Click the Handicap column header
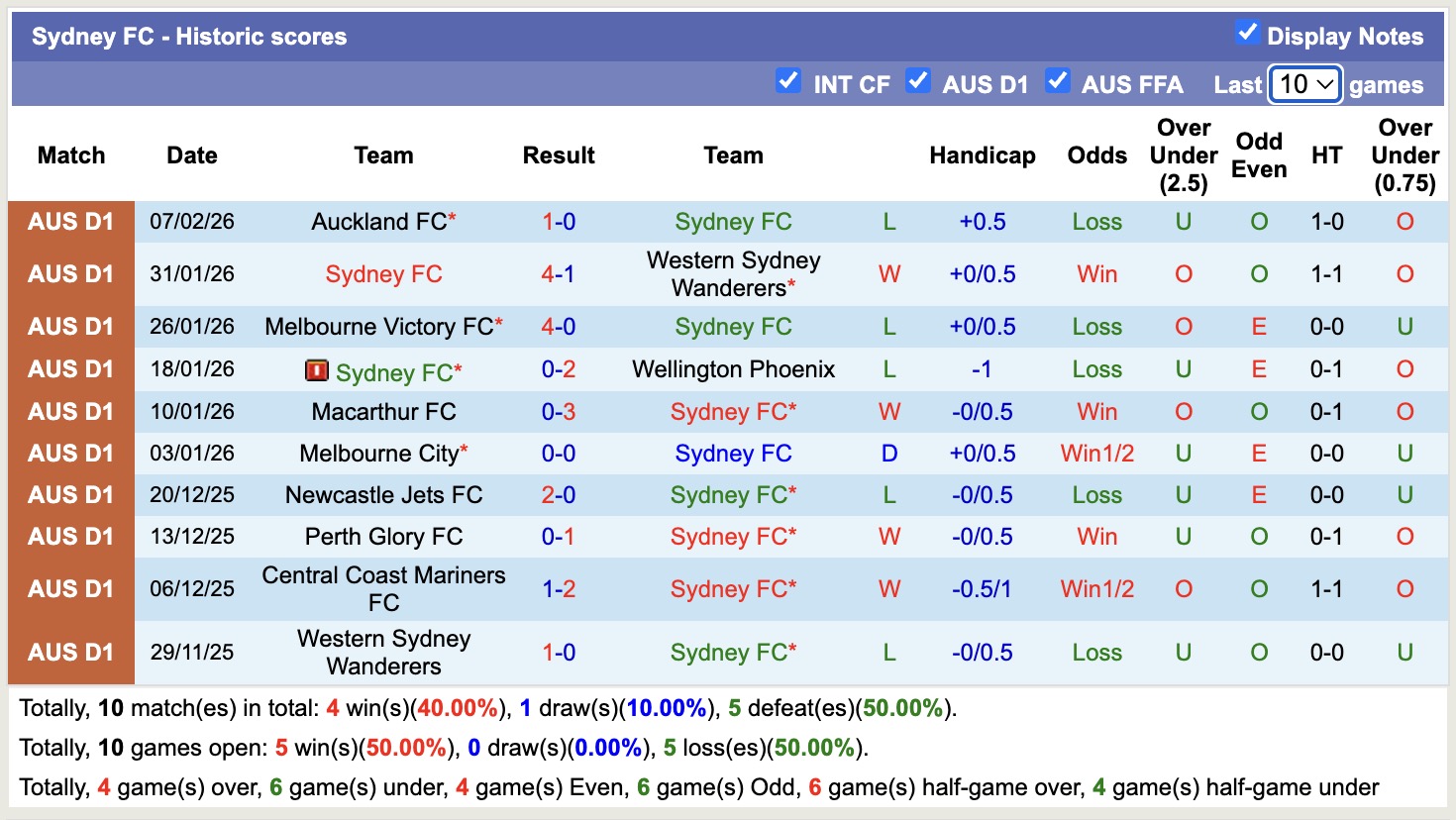This screenshot has height=820, width=1456. click(x=982, y=155)
